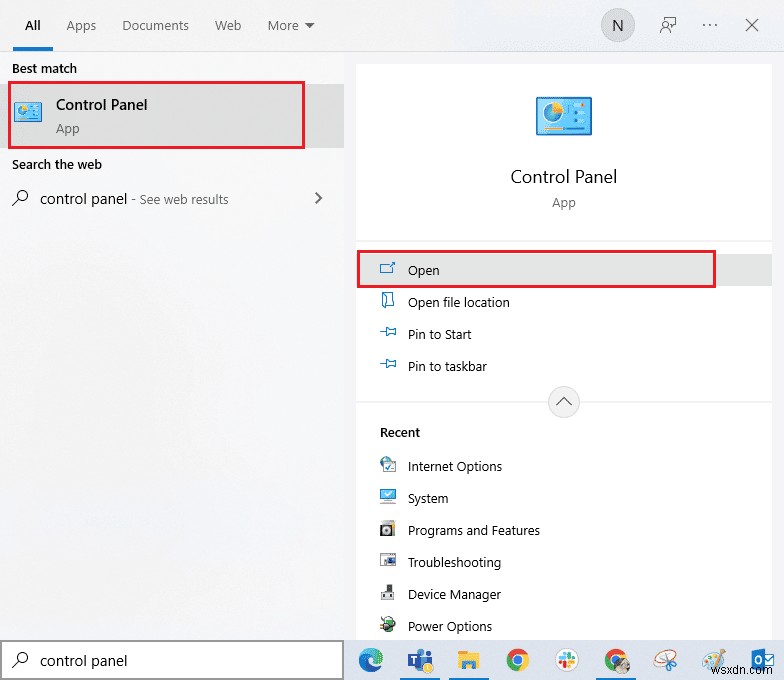Click the Internet Options globe icon

coord(388,464)
